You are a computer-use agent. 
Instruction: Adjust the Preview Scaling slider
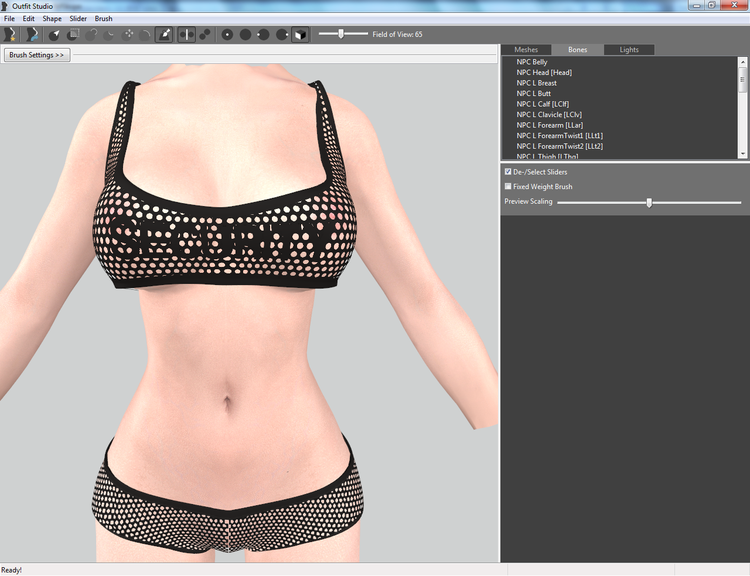click(649, 202)
